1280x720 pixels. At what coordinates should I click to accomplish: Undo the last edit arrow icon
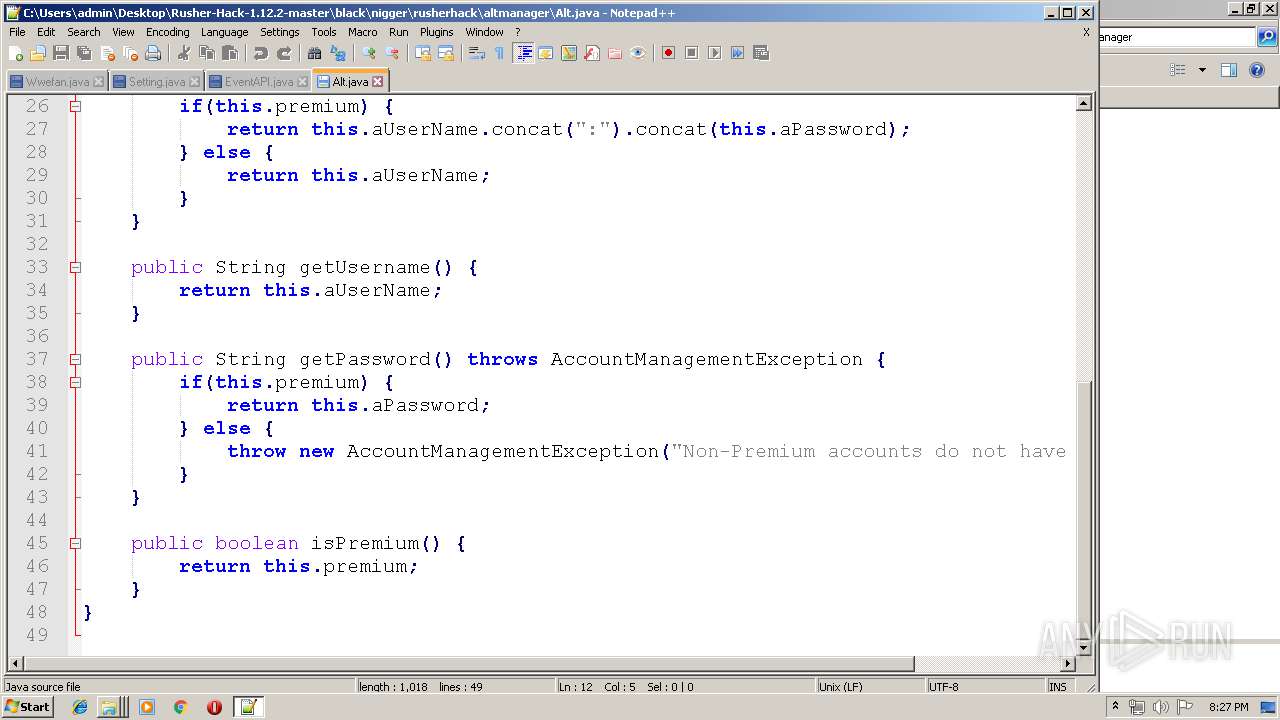coord(261,53)
